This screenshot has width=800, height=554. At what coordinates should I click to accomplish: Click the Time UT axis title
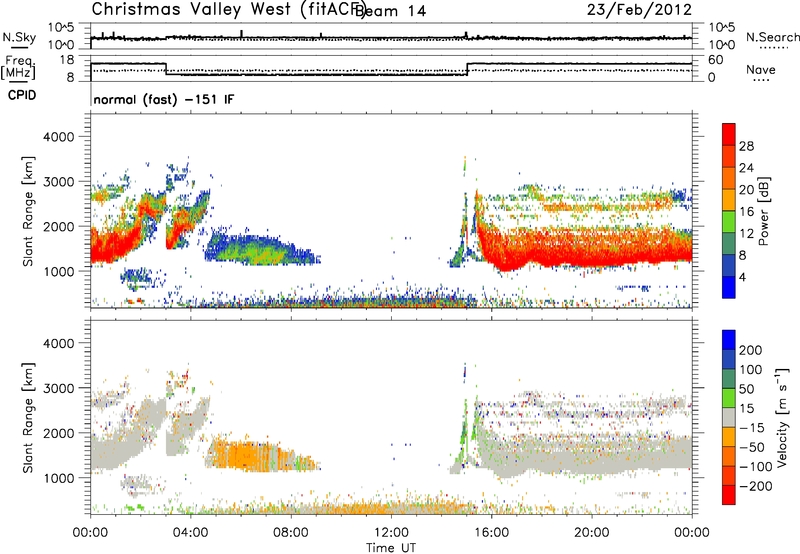click(391, 547)
